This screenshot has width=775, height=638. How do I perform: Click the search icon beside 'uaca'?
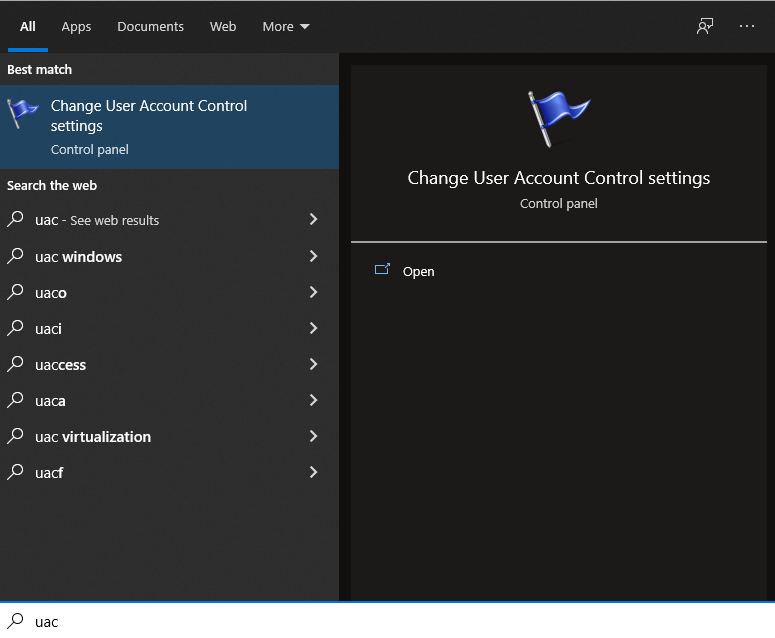tap(16, 400)
